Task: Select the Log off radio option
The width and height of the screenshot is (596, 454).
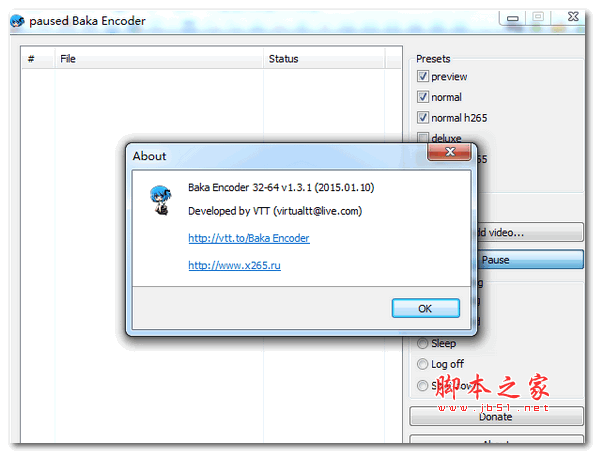Action: [x=422, y=364]
